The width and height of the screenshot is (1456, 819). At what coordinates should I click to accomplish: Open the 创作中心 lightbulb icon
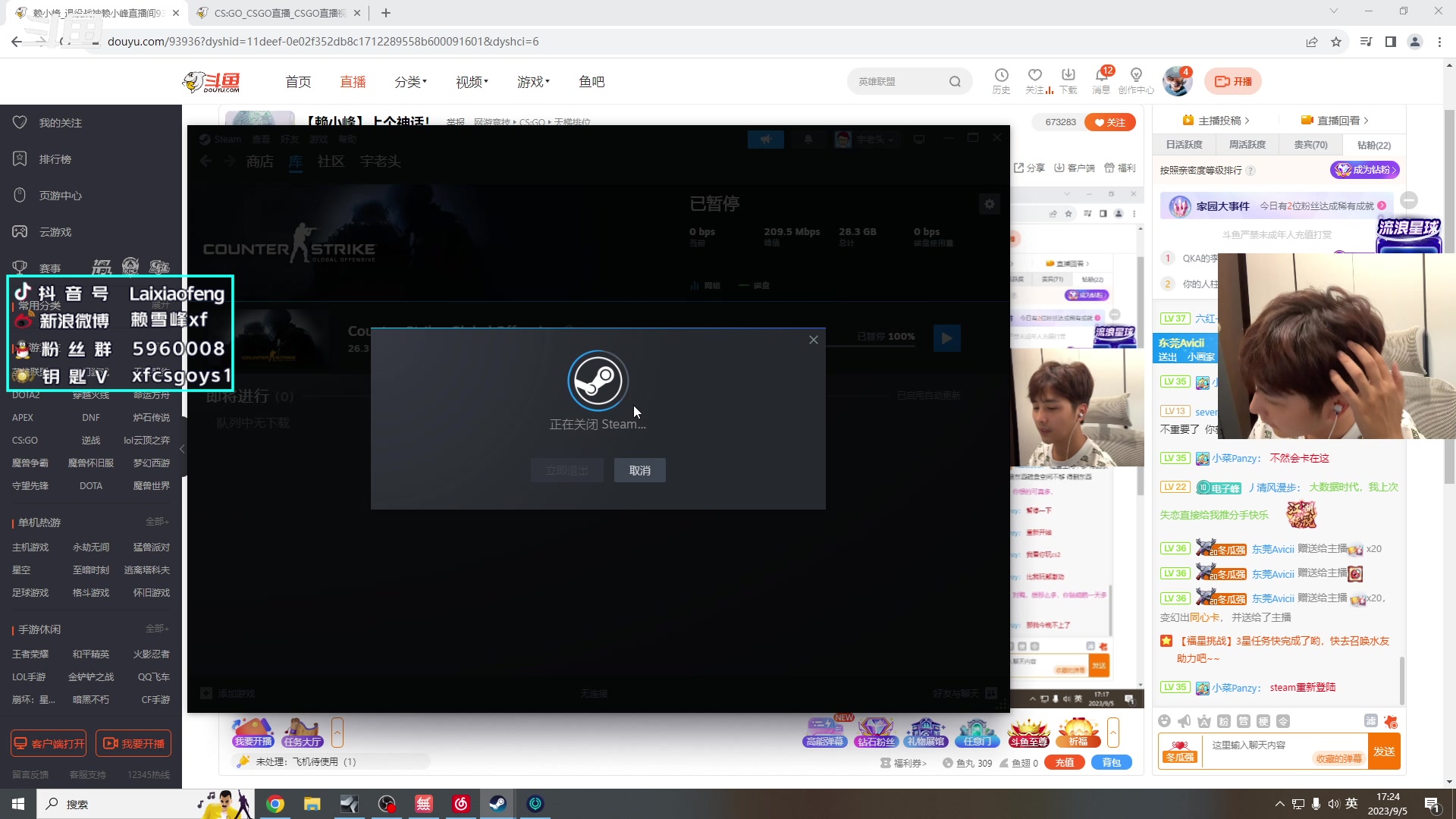tap(1136, 80)
